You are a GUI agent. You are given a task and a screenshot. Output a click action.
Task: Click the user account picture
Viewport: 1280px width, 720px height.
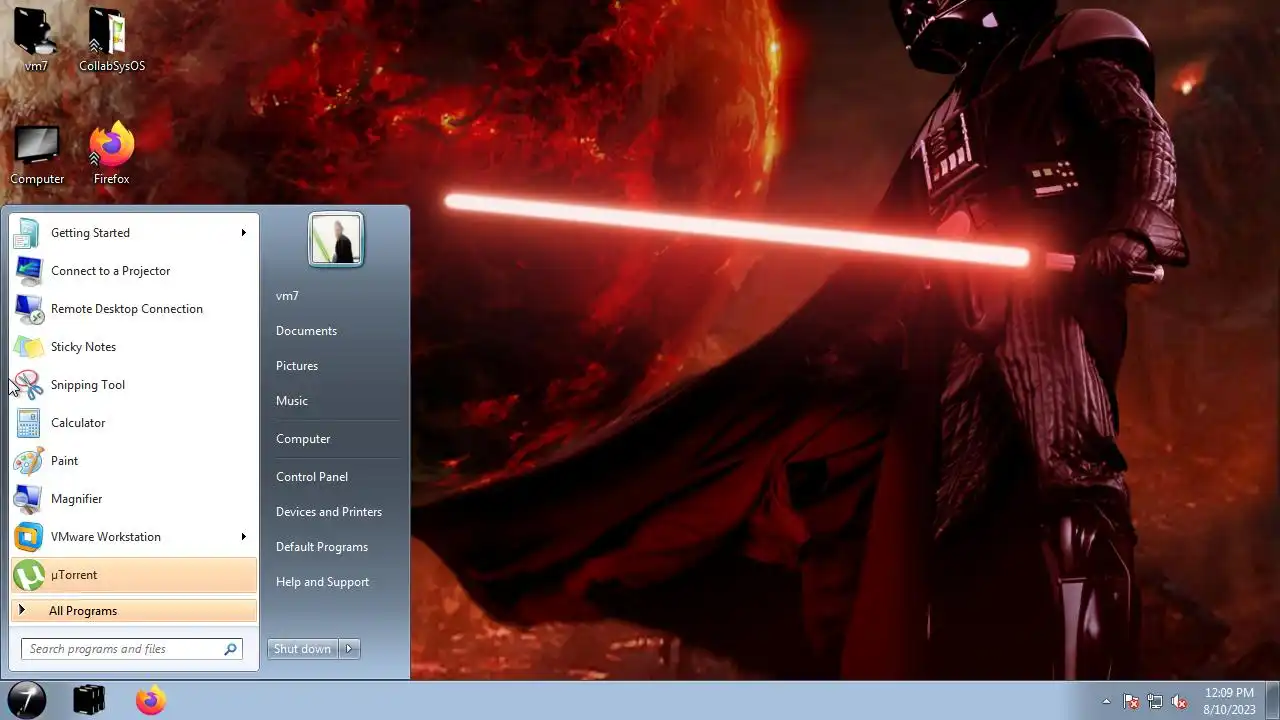[336, 239]
